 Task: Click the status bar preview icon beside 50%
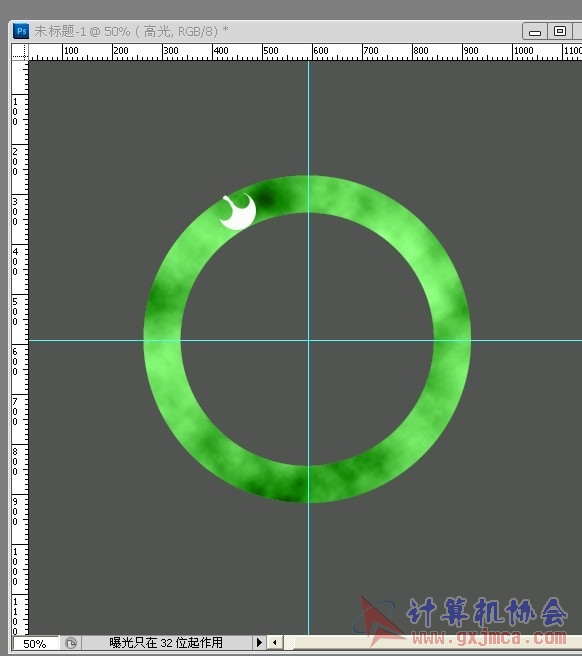click(71, 643)
